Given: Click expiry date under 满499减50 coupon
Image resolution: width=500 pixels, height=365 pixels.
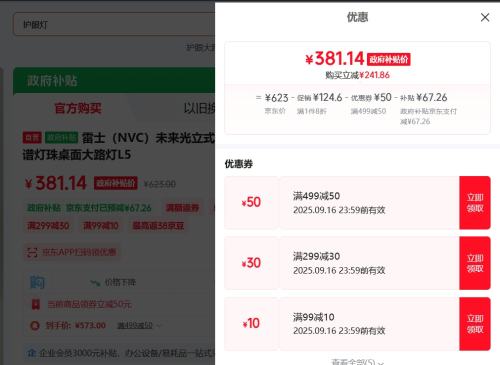Looking at the screenshot, I should click(x=339, y=210).
